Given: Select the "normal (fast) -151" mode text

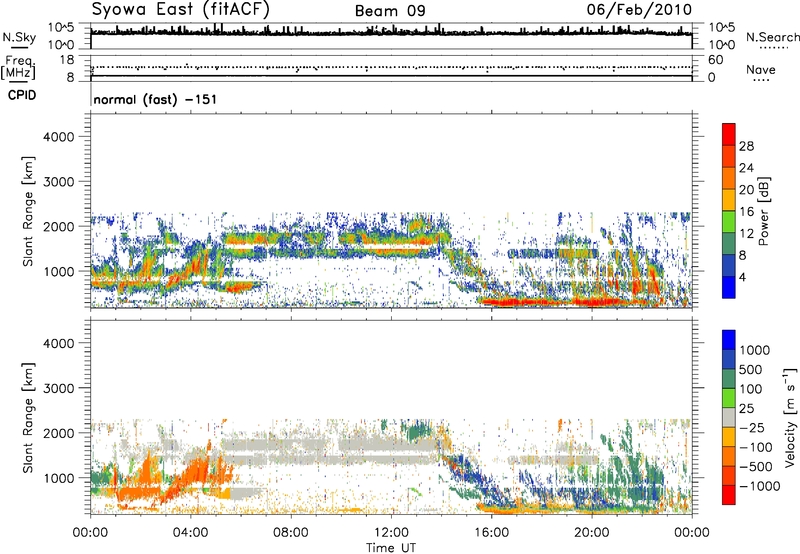Looking at the screenshot, I should (x=155, y=99).
